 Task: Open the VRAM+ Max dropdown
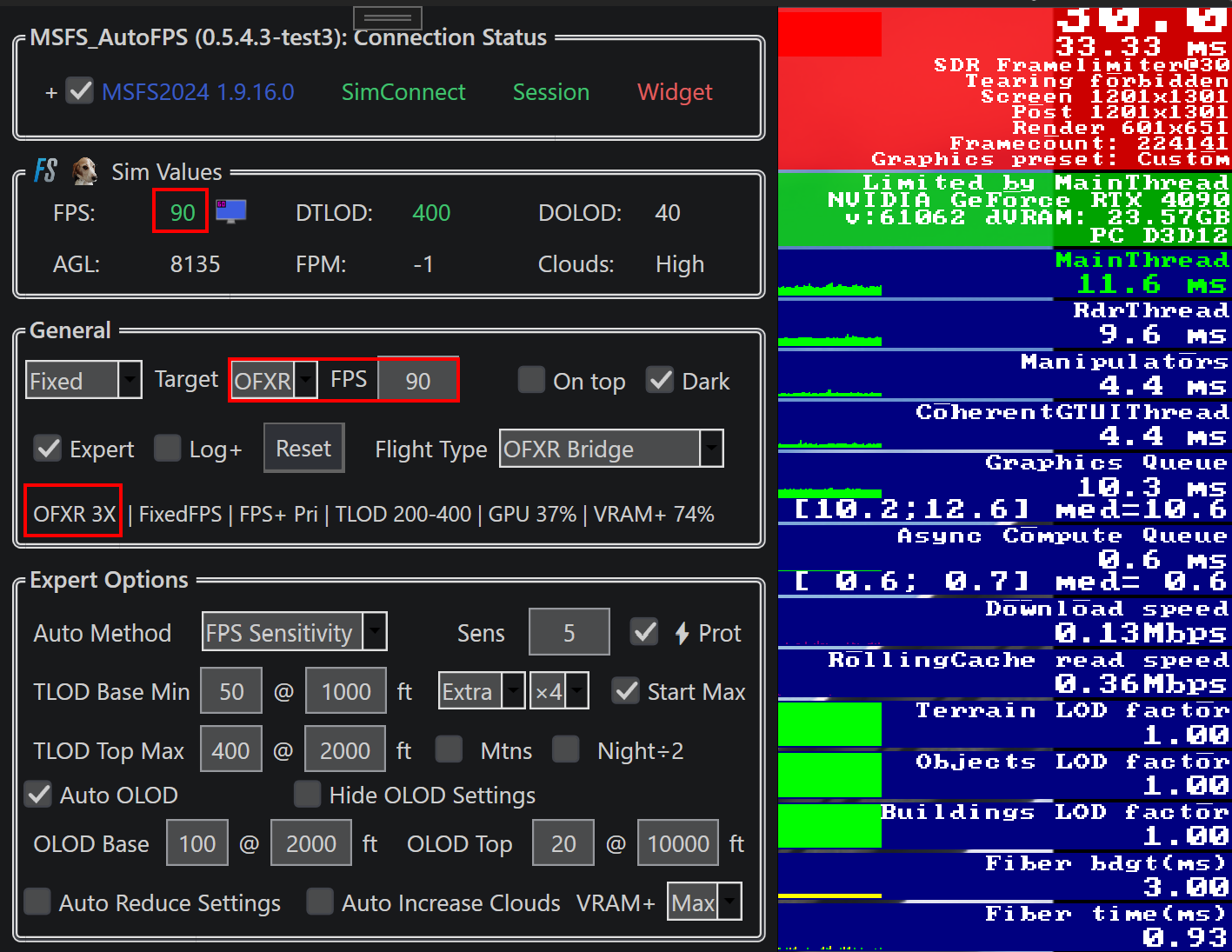(704, 902)
